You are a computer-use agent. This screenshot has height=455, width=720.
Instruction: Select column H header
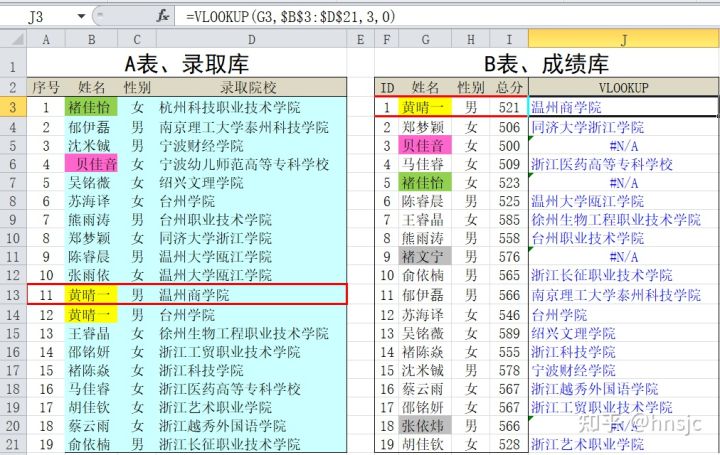[471, 39]
